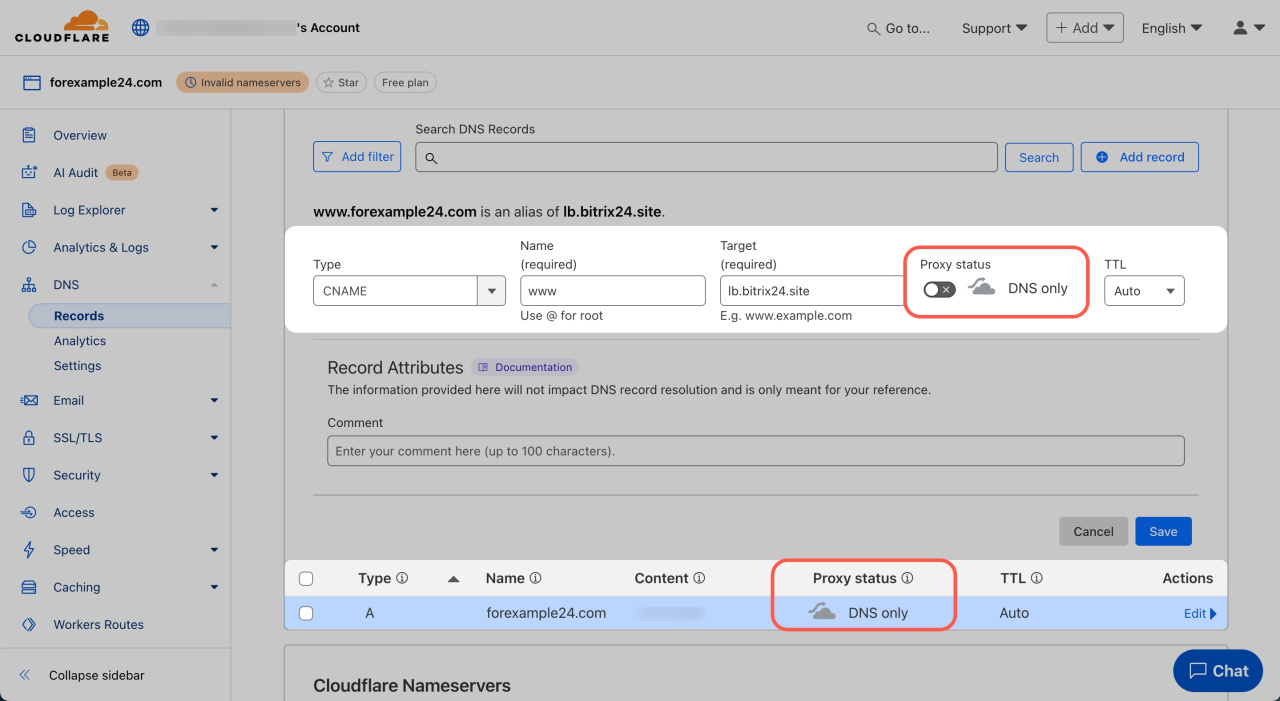Image resolution: width=1280 pixels, height=701 pixels.
Task: Click the Cloudflare logo
Action: coord(61,27)
